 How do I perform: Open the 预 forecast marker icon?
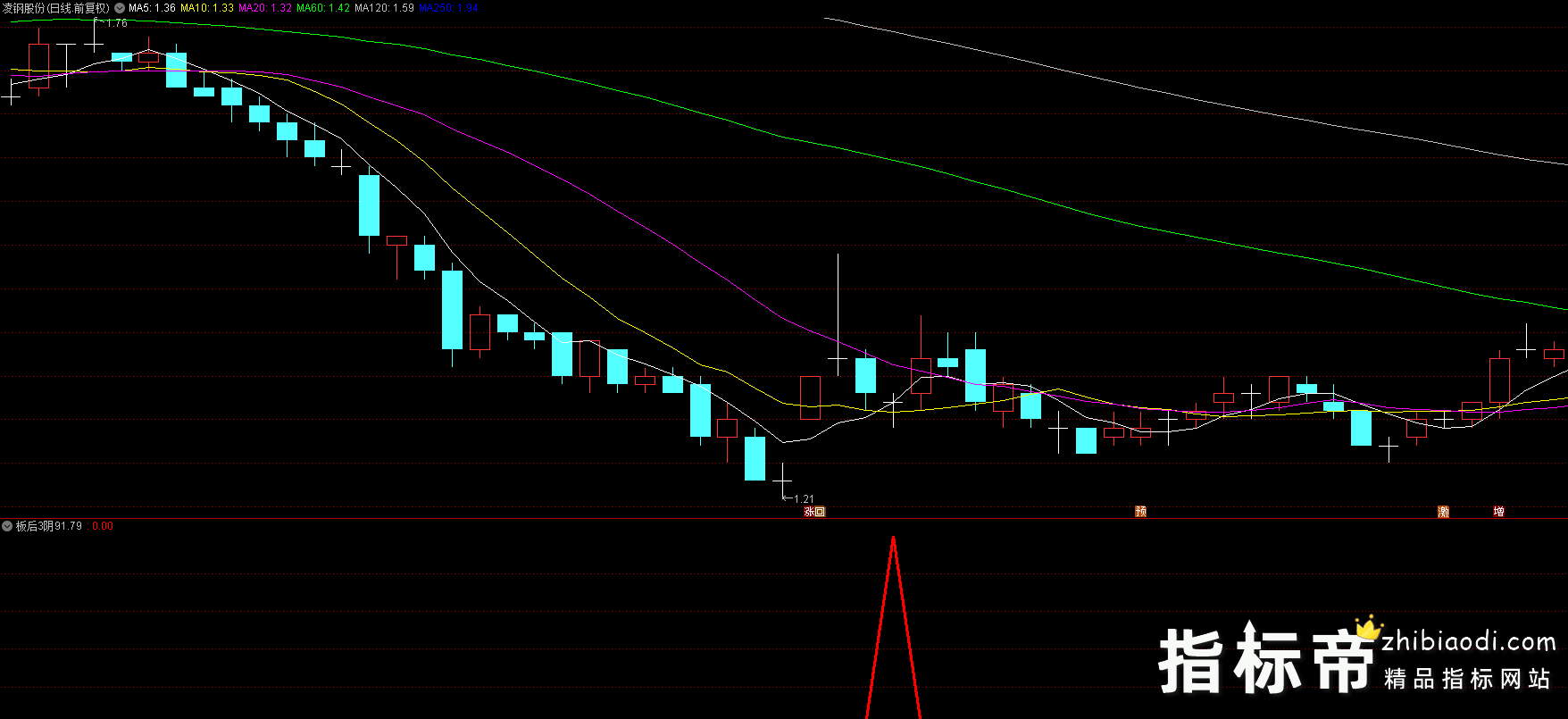(x=1140, y=512)
